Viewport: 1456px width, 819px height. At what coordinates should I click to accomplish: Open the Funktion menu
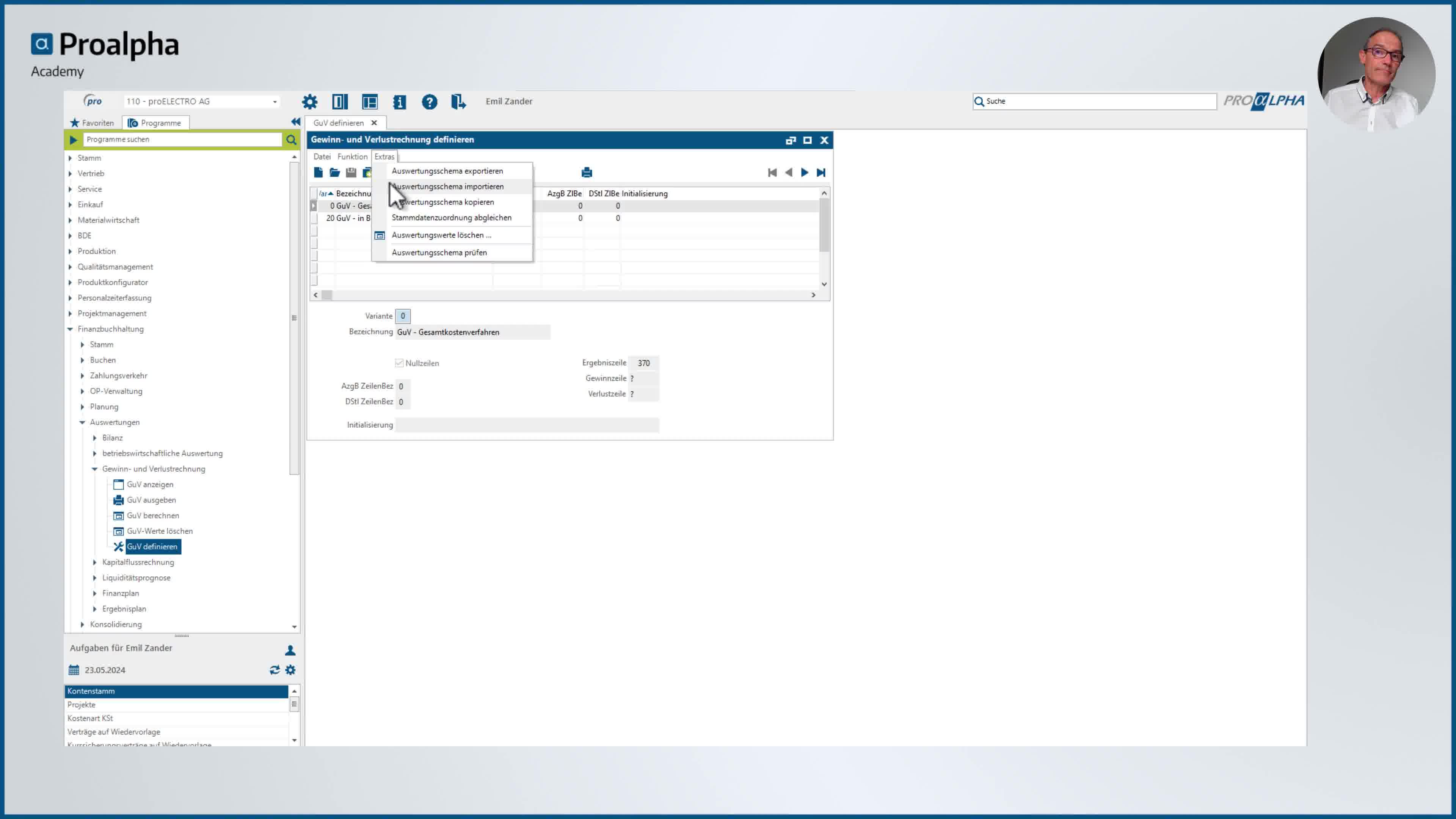[x=352, y=157]
